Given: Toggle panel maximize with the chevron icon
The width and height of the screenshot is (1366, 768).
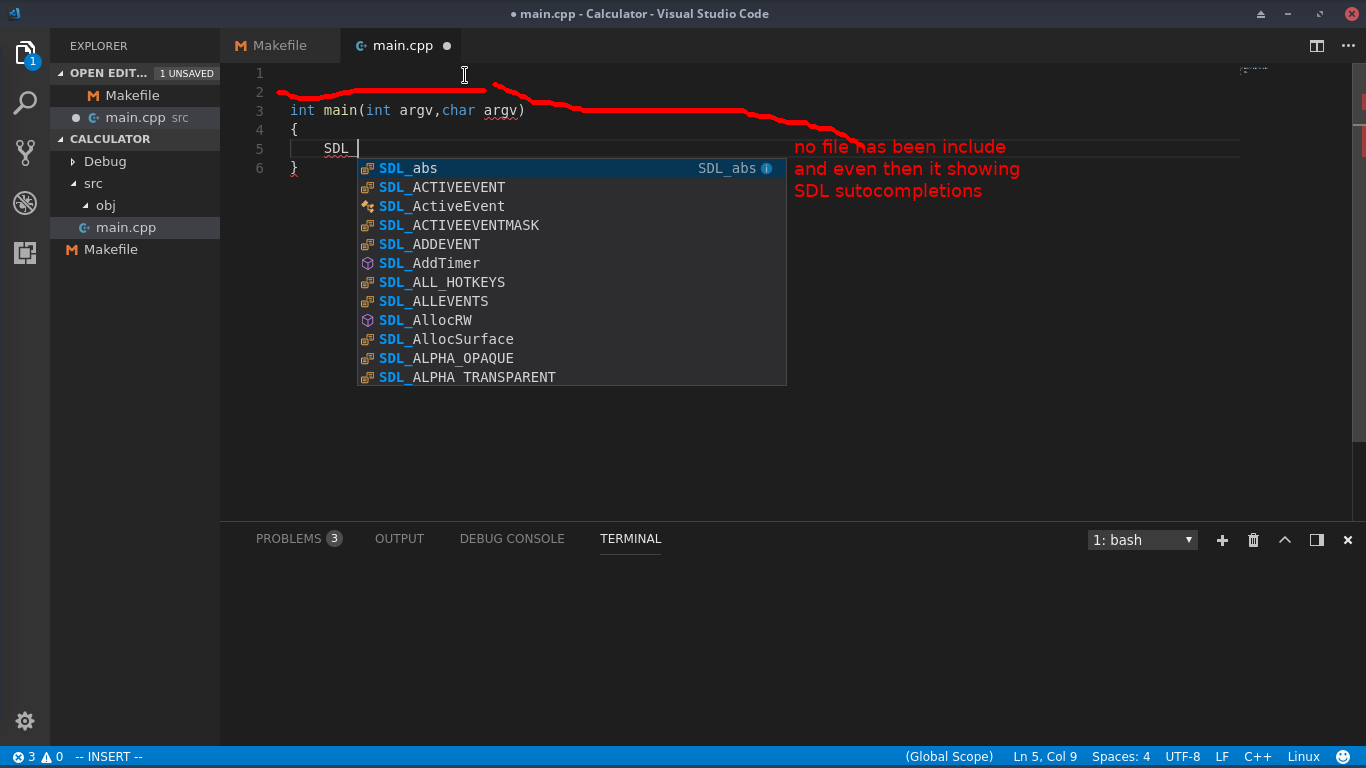Looking at the screenshot, I should tap(1285, 540).
